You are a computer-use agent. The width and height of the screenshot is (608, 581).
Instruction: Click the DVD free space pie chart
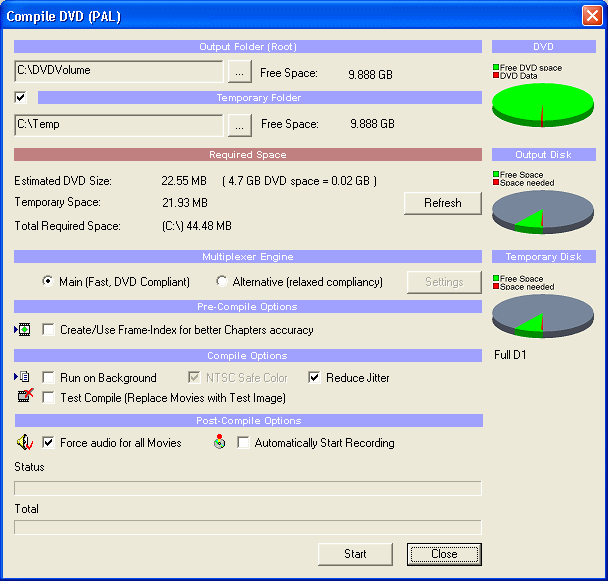point(543,105)
